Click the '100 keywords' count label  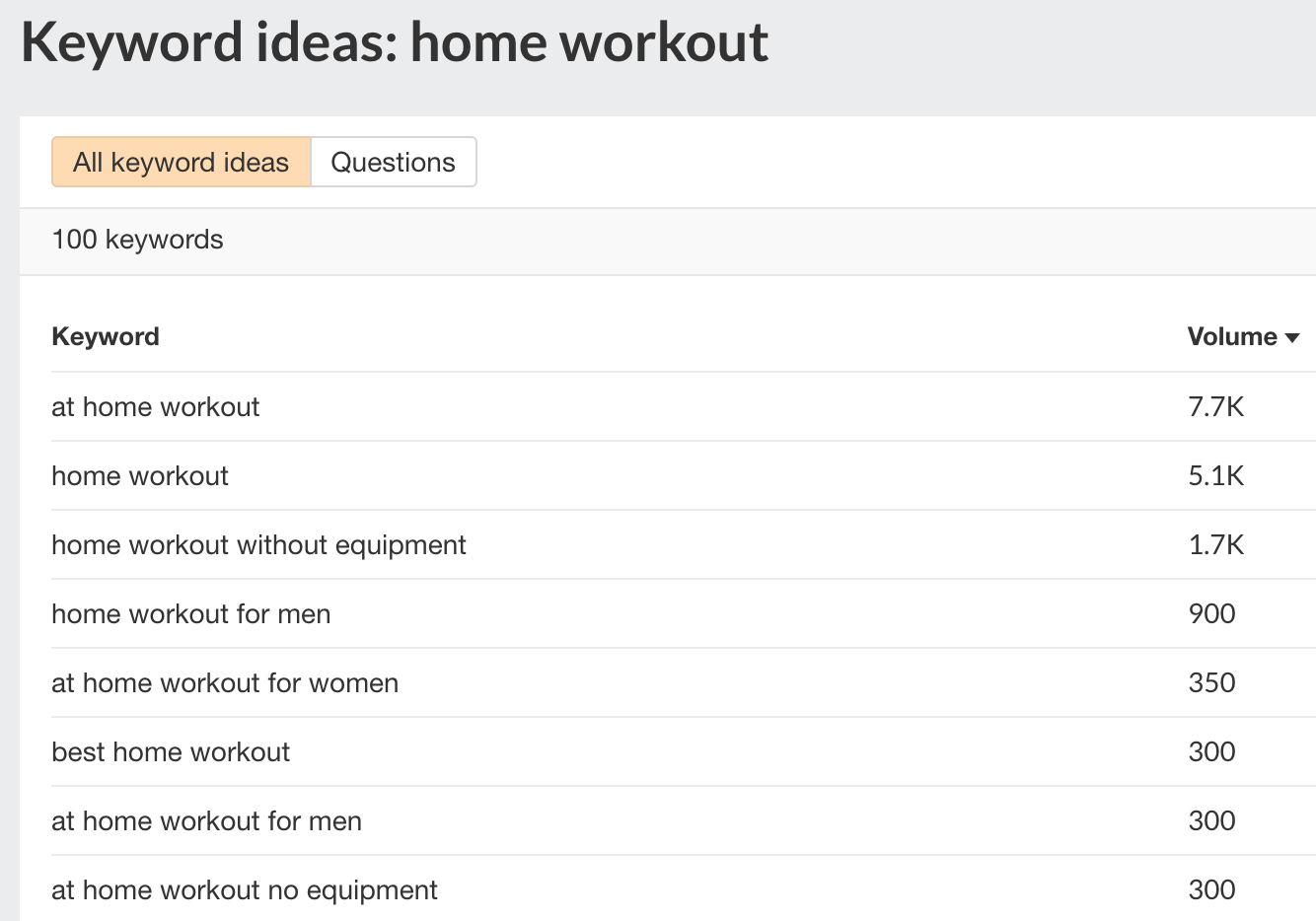click(x=137, y=240)
